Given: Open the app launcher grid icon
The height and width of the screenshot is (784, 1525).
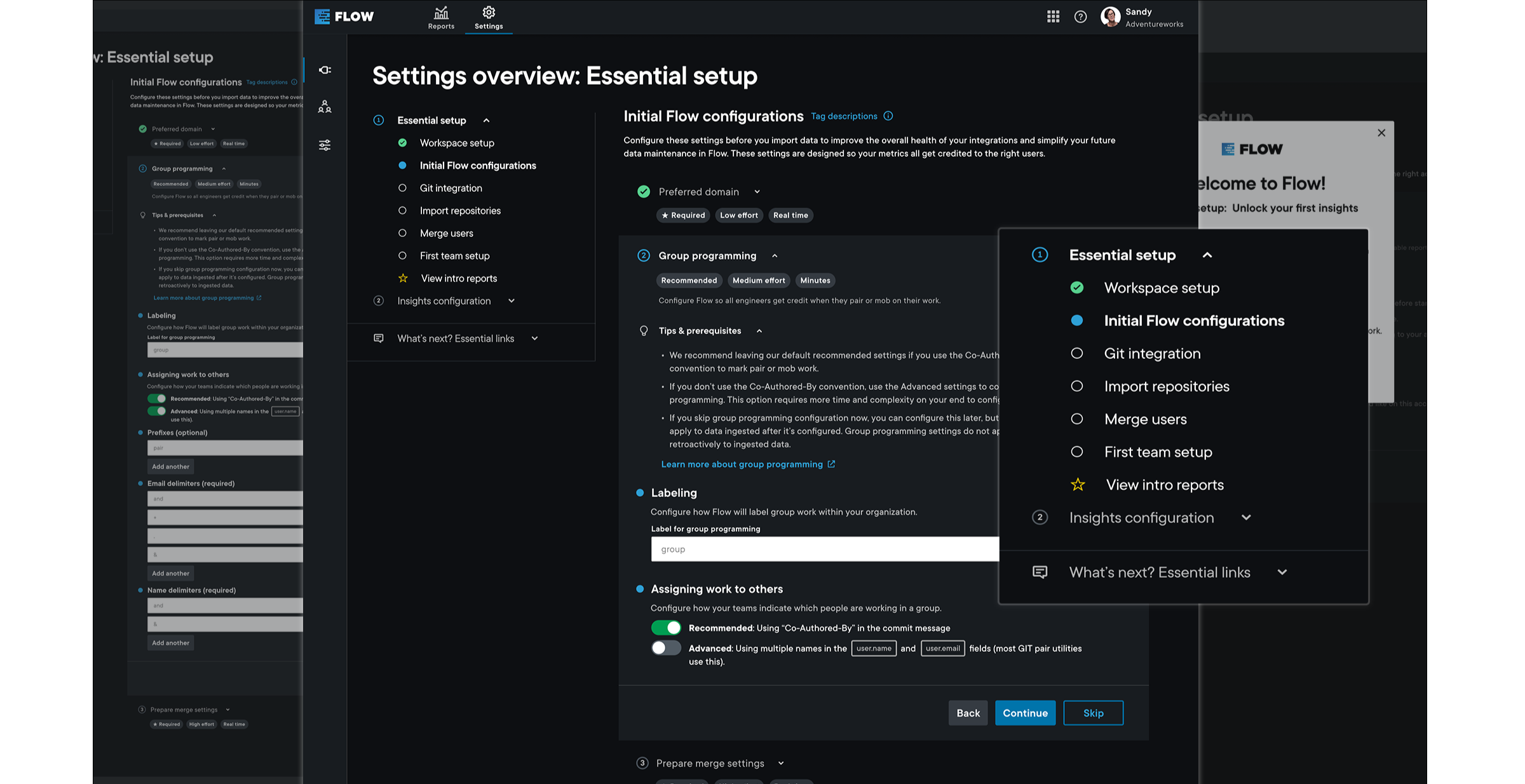Looking at the screenshot, I should point(1053,17).
